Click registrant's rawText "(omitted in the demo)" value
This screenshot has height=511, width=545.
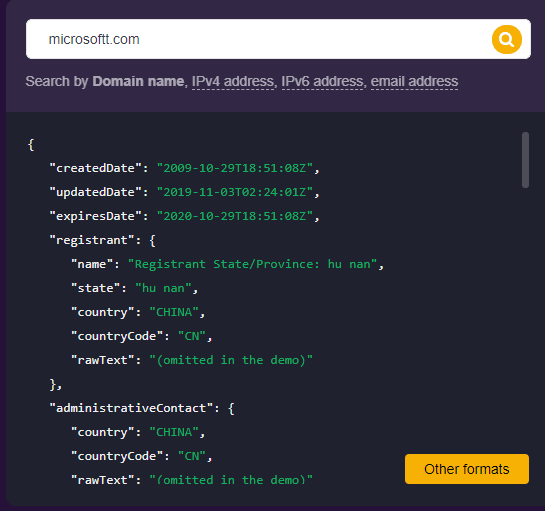231,360
